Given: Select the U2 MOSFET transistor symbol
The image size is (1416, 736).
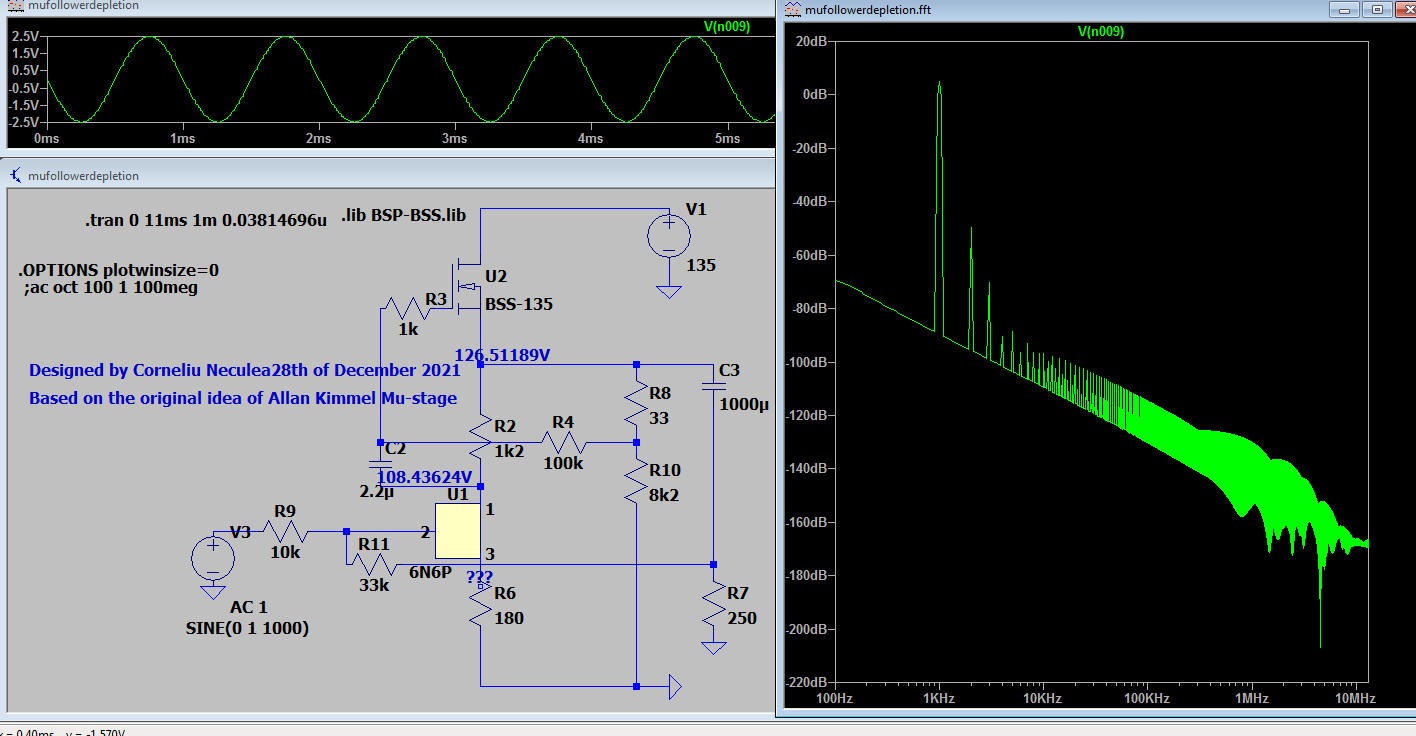Looking at the screenshot, I should (465, 287).
